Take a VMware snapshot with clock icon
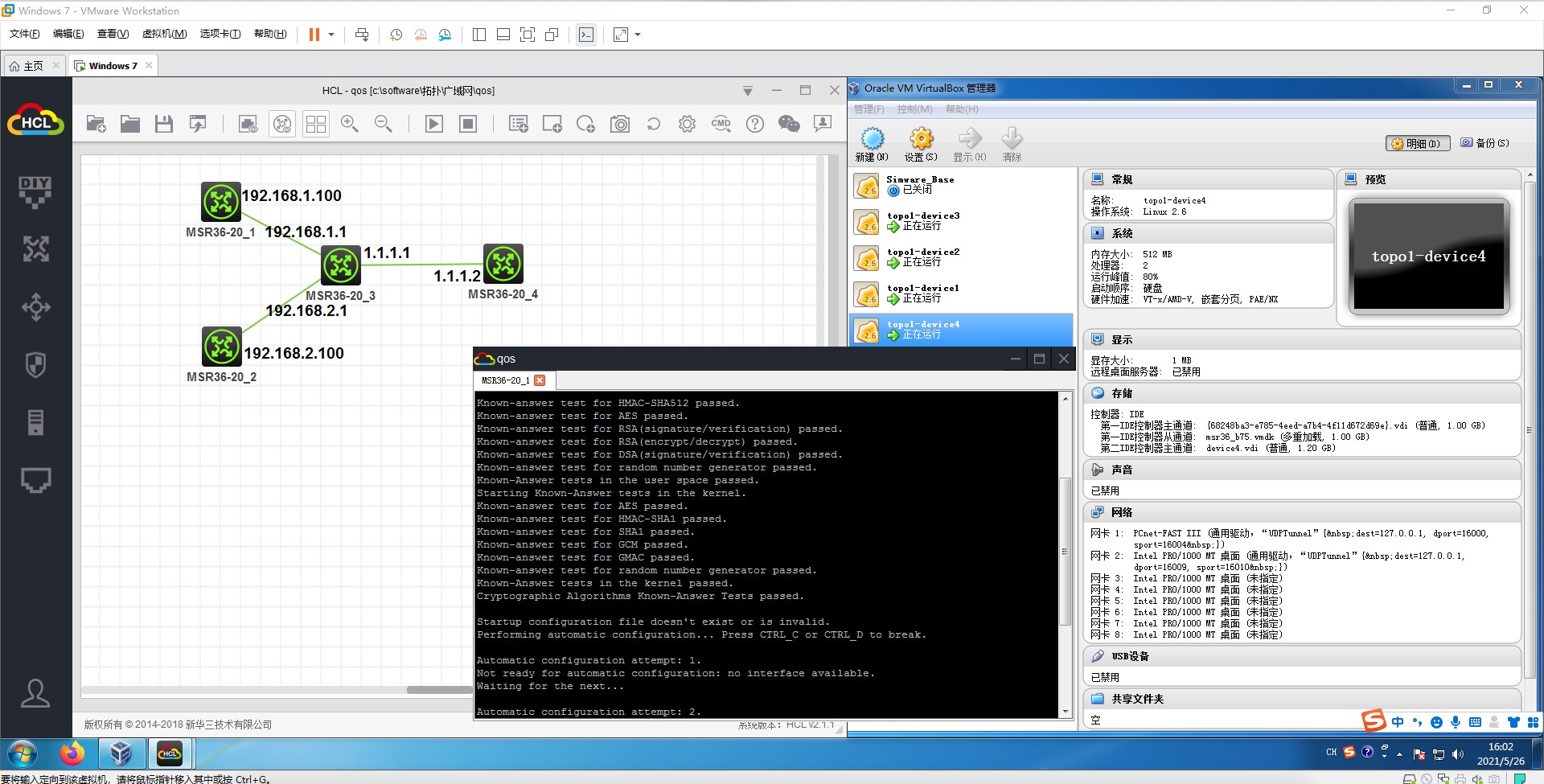 point(396,35)
